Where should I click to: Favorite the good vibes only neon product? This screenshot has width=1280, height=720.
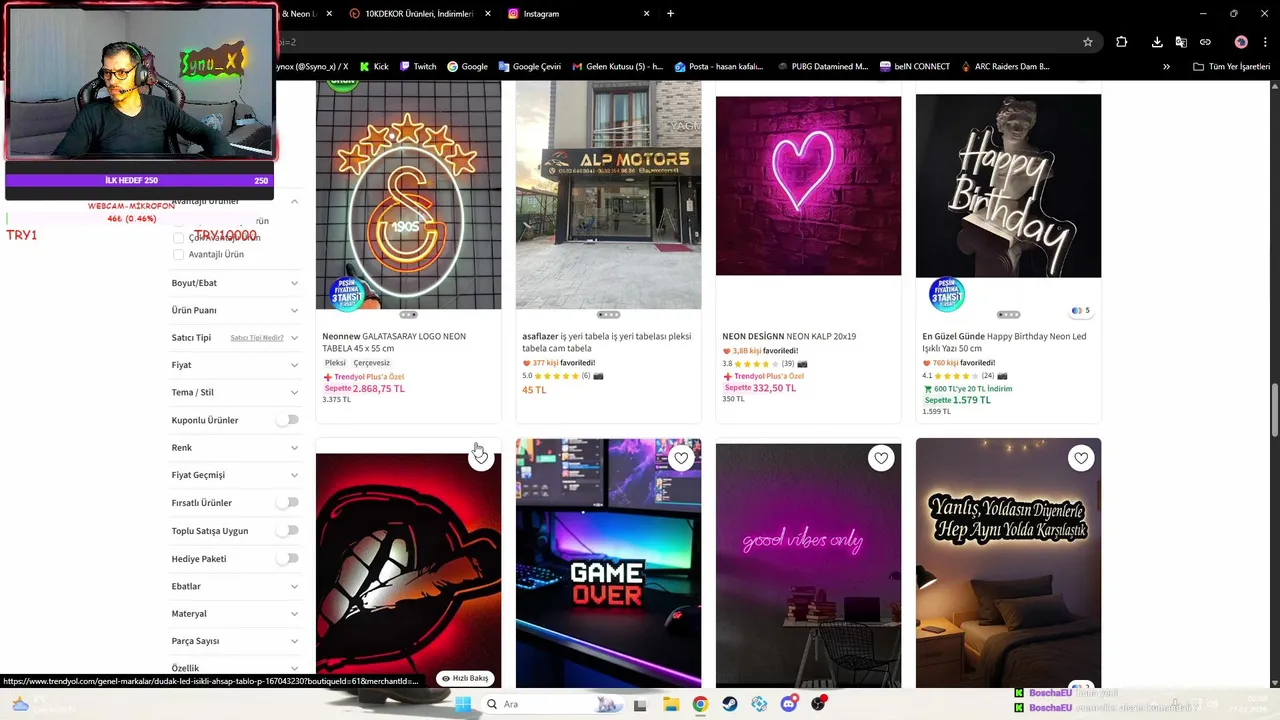[881, 458]
